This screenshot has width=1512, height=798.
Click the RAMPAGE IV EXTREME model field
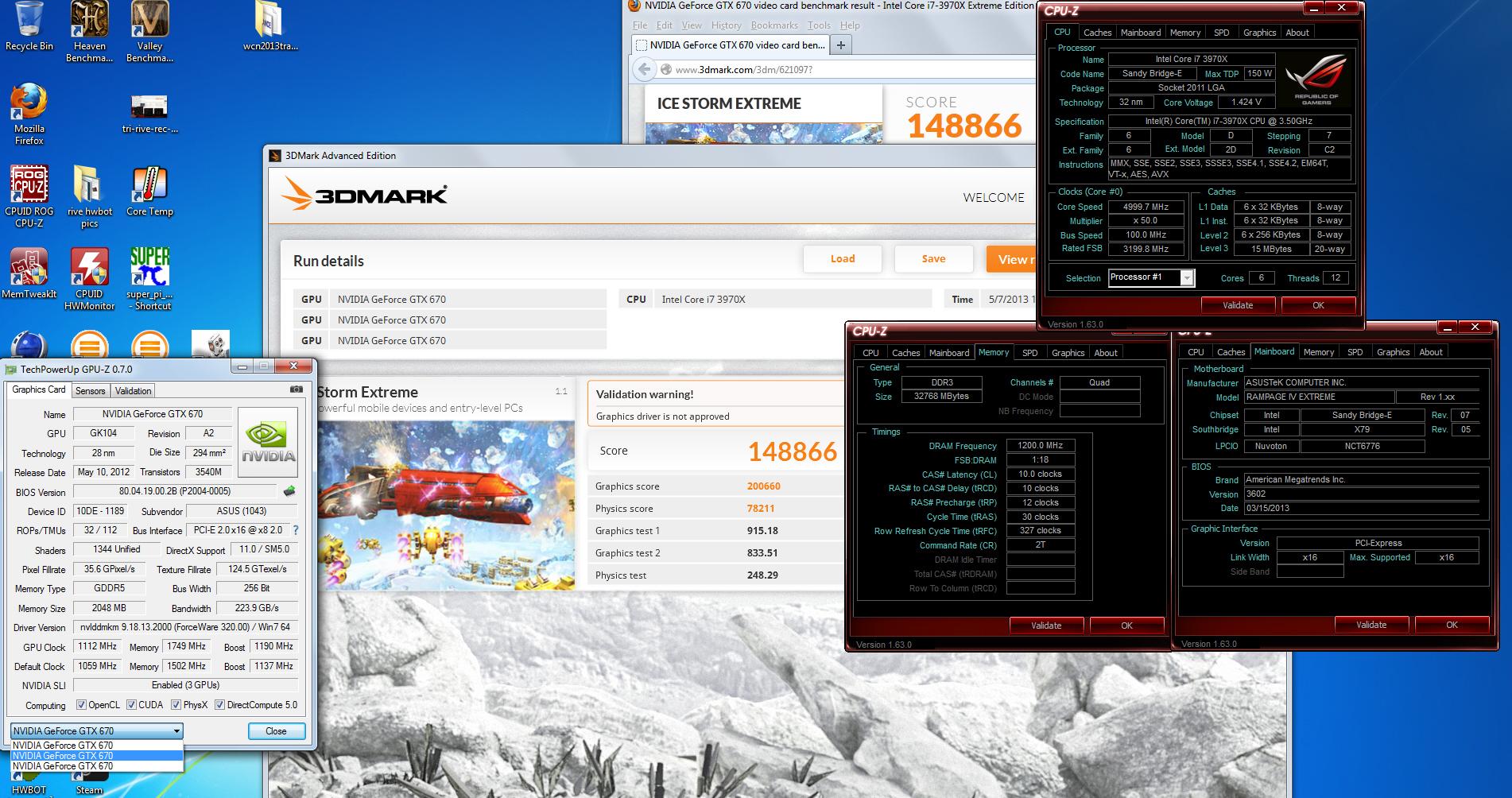pyautogui.click(x=1318, y=397)
